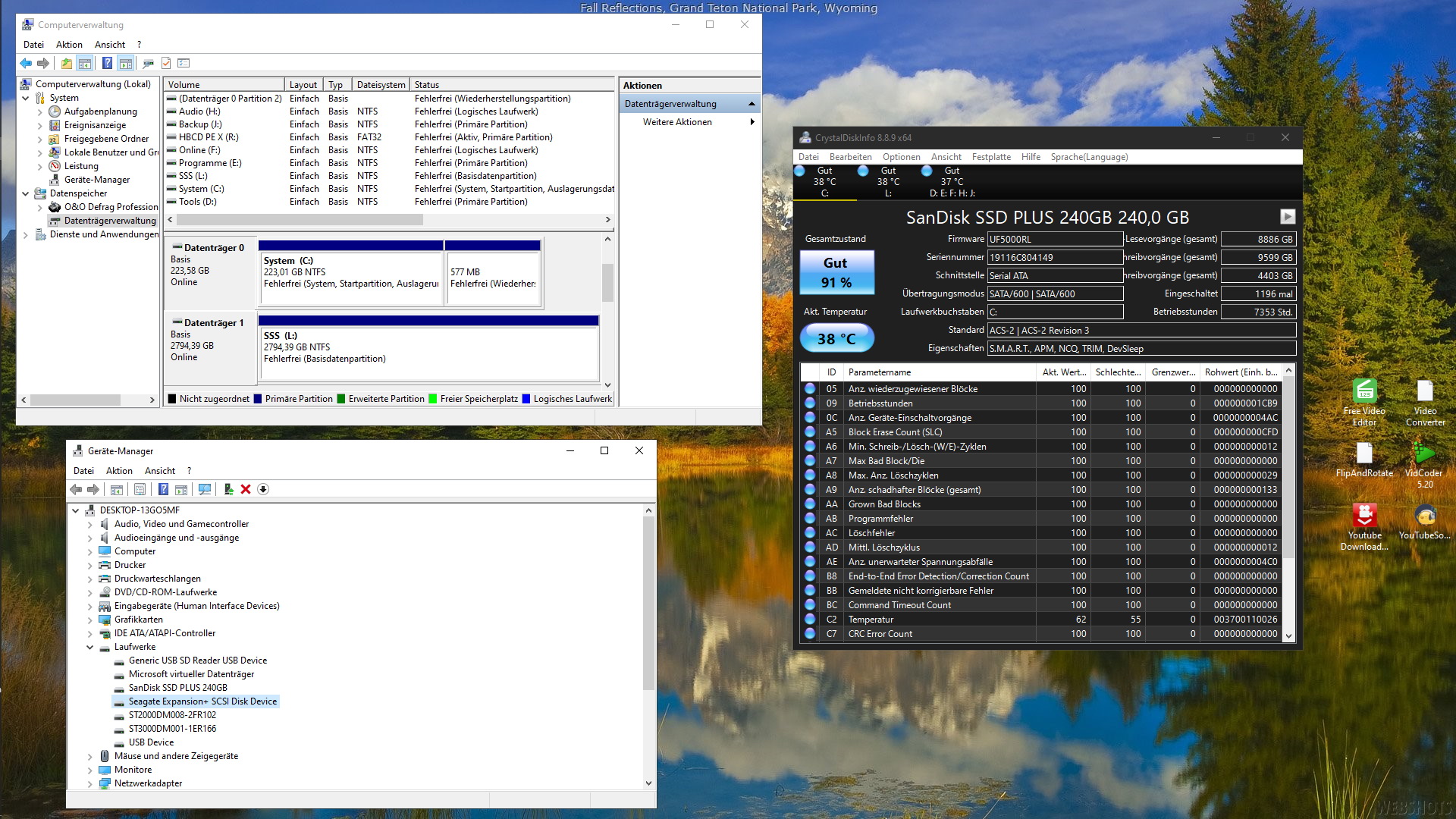Click next disk arrow in CrystalDiskInfo
The image size is (1456, 819).
(x=1287, y=217)
